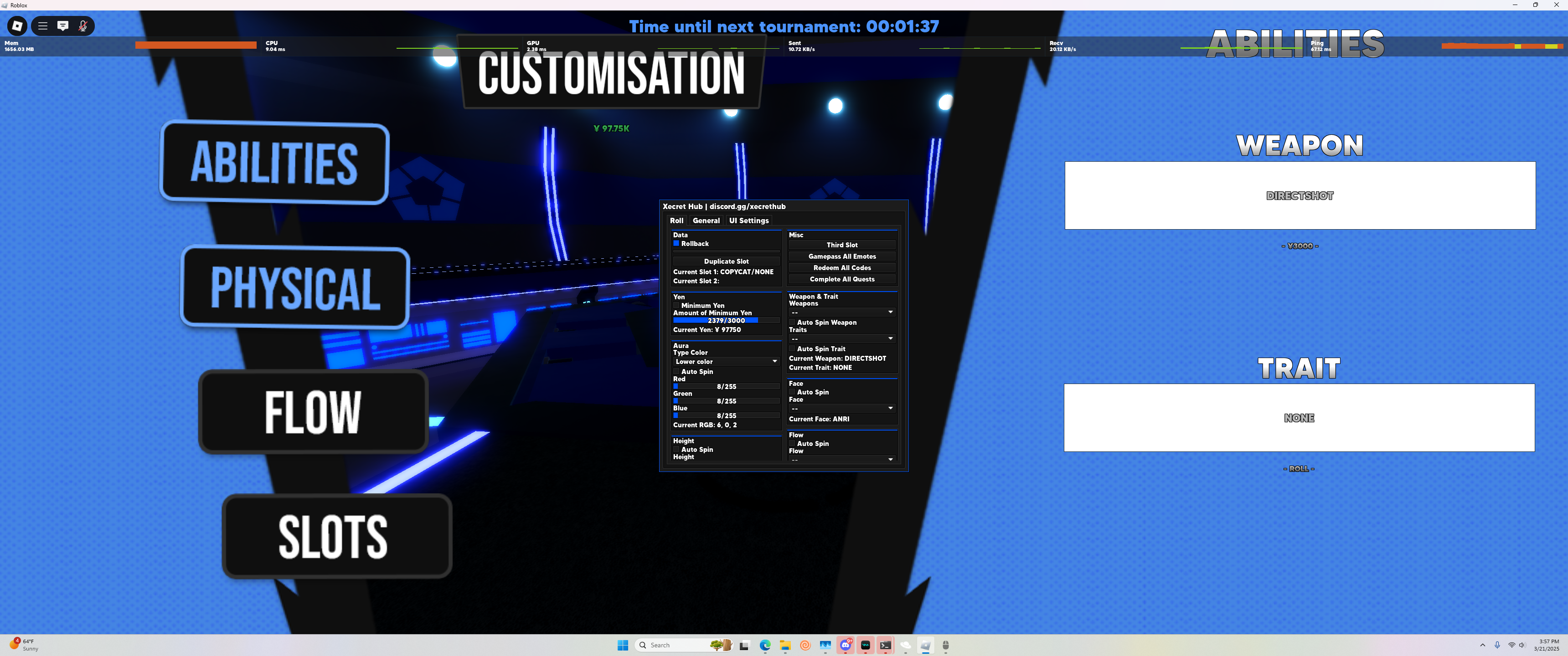The image size is (1568, 656).
Task: Open the hamburger menu icon
Action: click(42, 26)
